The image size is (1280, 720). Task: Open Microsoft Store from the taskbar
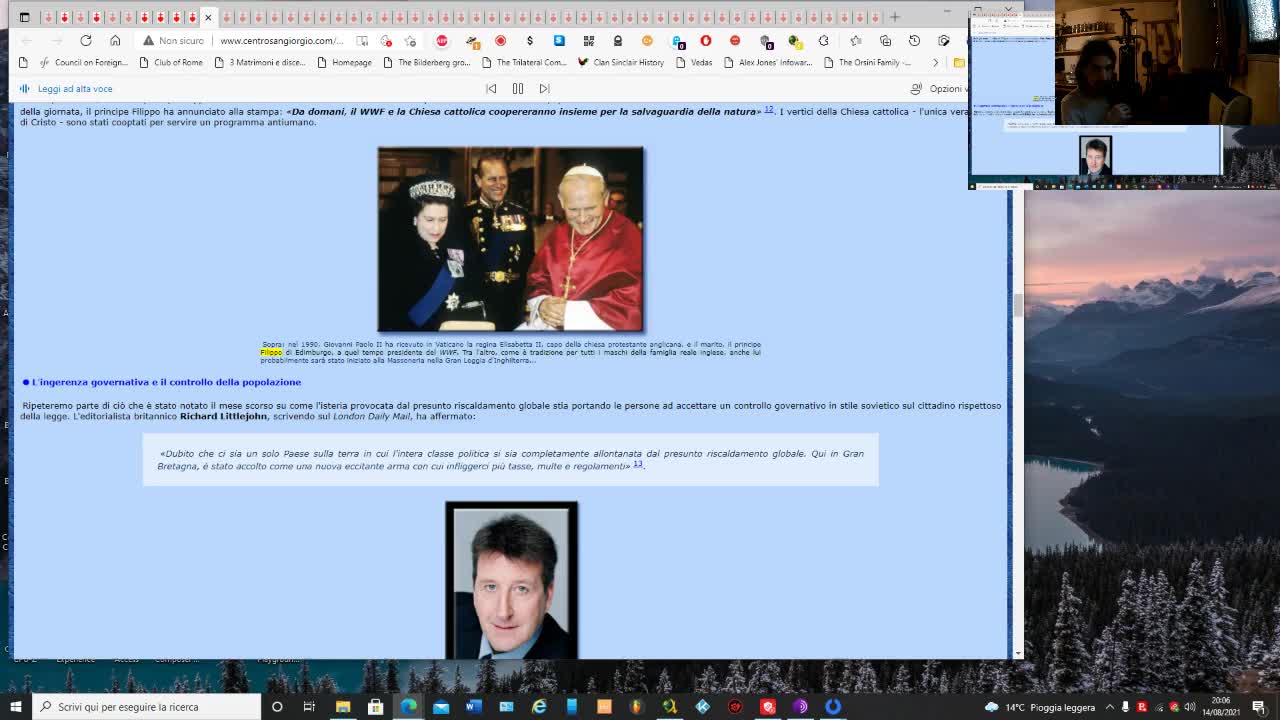tap(376, 707)
